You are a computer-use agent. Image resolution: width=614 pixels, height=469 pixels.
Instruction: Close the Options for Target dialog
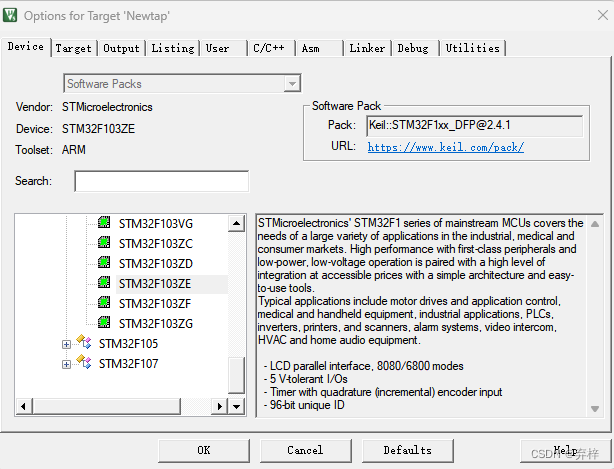pos(602,16)
